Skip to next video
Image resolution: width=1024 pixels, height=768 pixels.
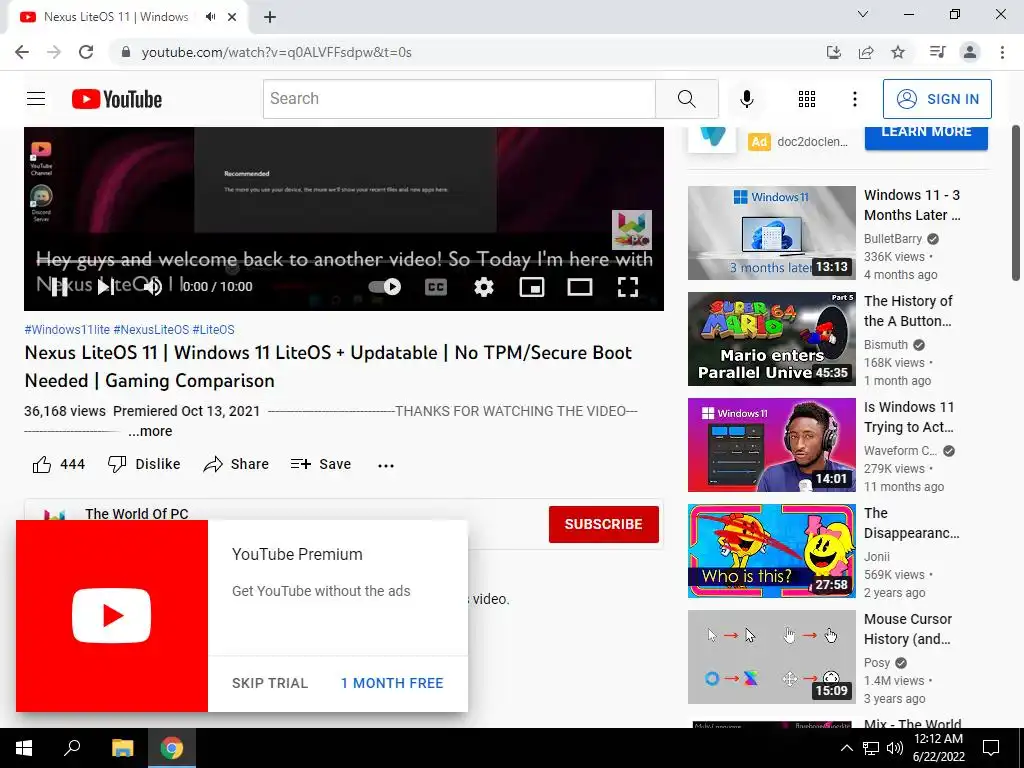106,287
